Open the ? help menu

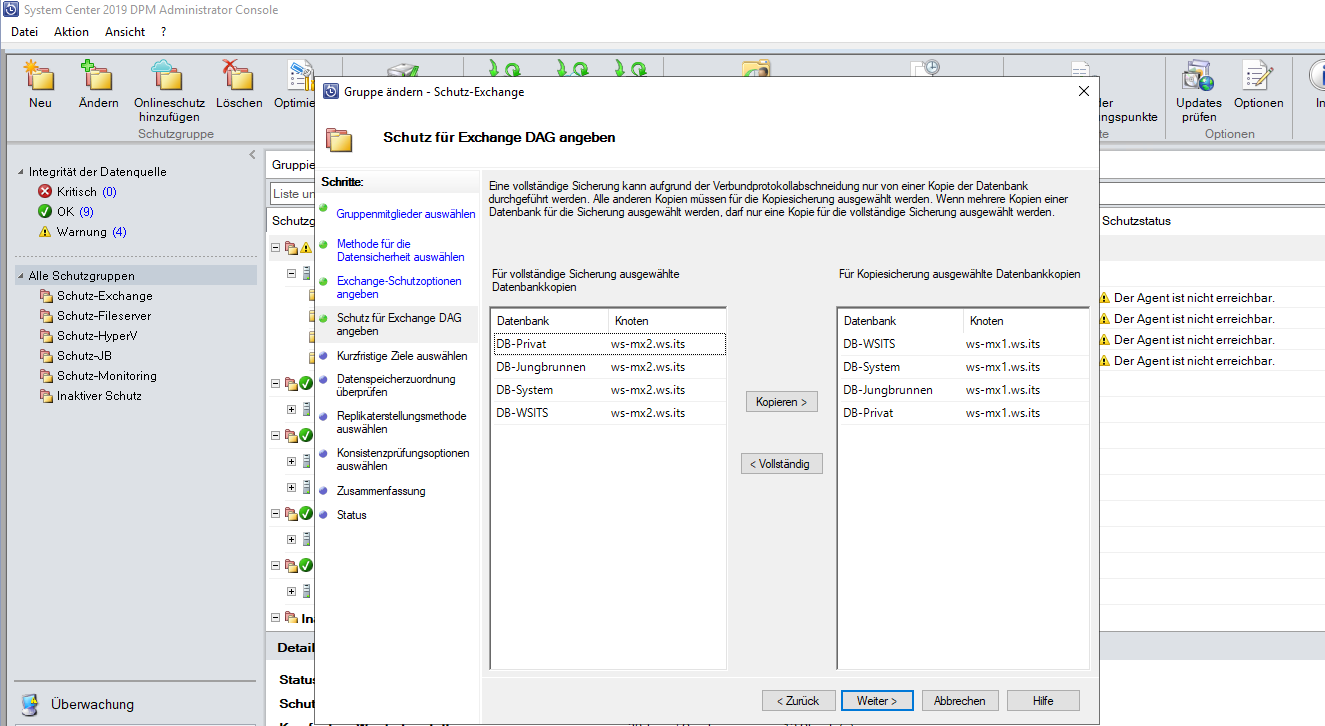(163, 32)
